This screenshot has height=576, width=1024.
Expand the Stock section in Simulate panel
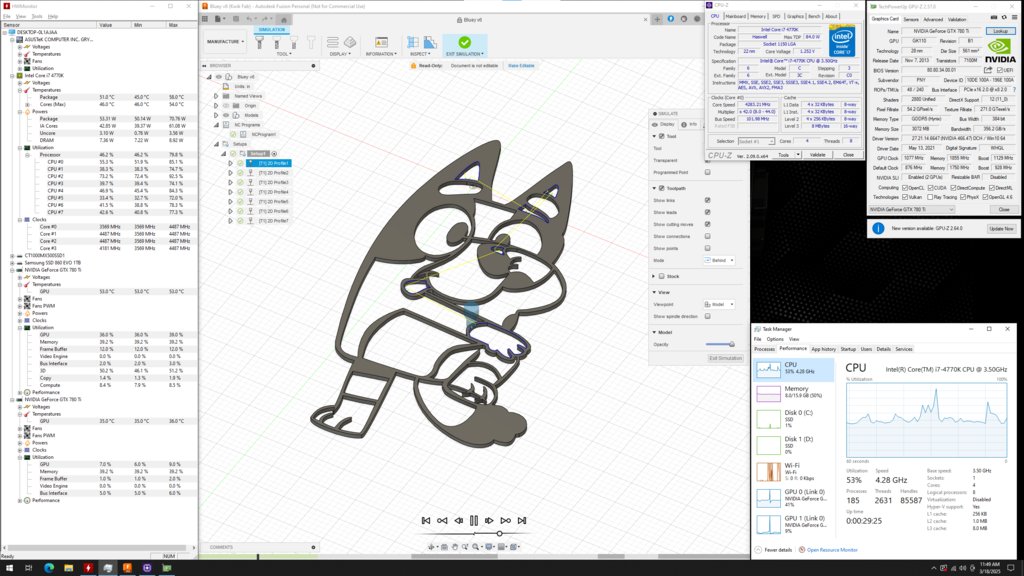coord(654,276)
